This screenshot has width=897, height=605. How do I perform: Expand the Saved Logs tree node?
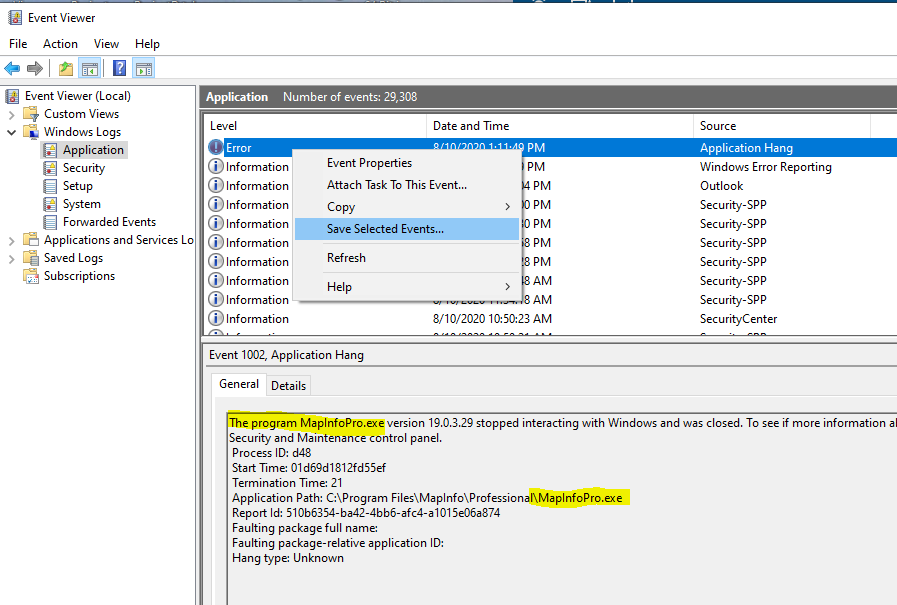pos(11,259)
